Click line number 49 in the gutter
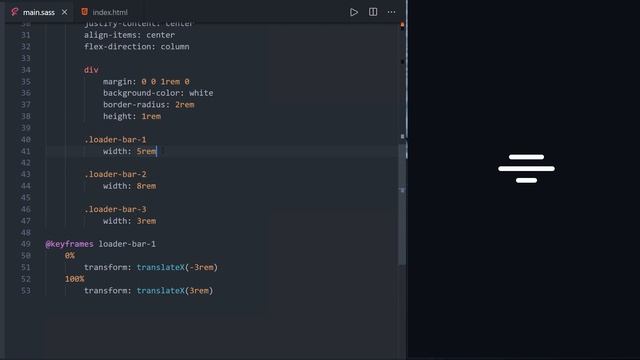Viewport: 640px width, 360px height. click(26, 244)
